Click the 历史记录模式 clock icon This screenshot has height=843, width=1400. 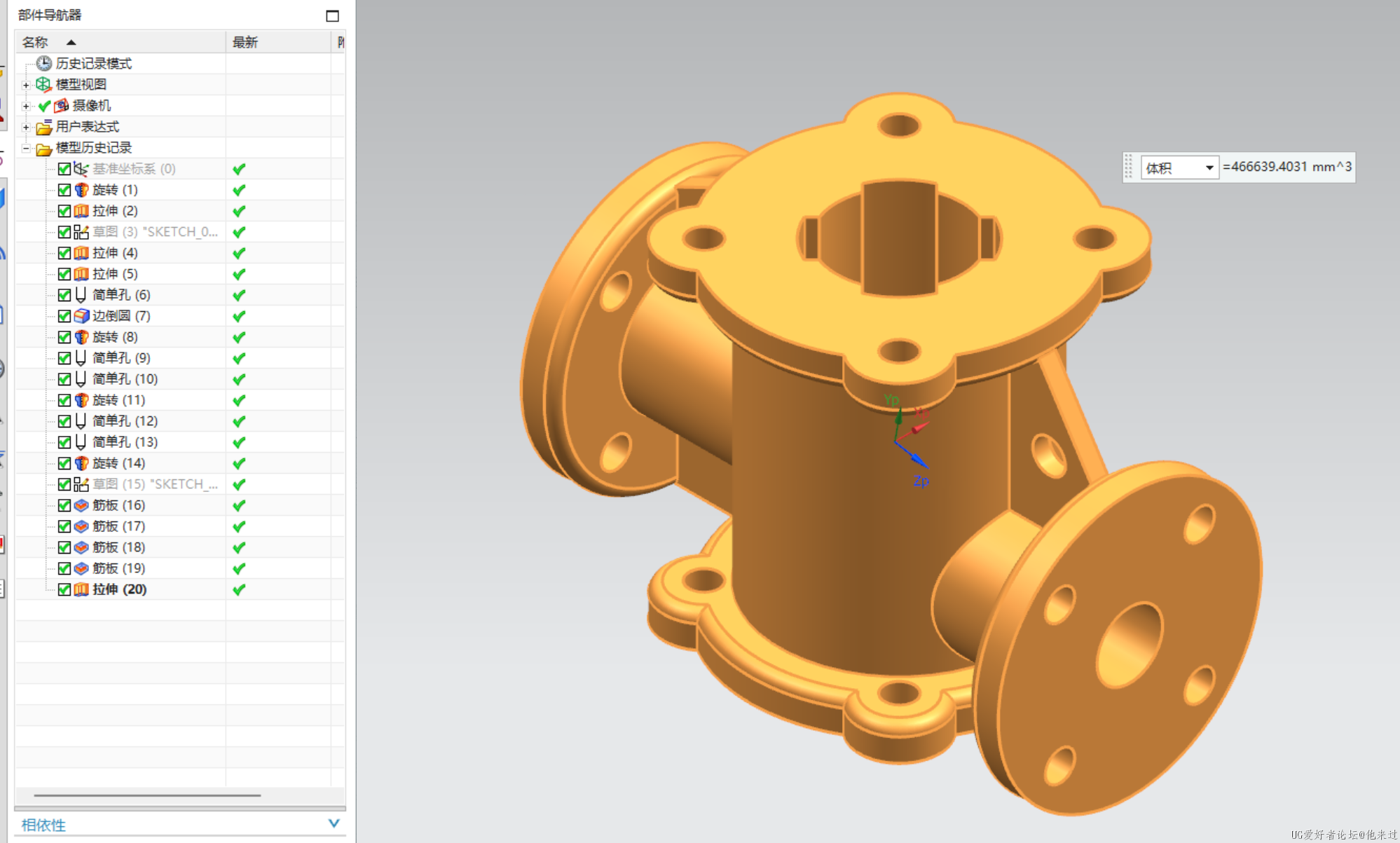coord(44,64)
